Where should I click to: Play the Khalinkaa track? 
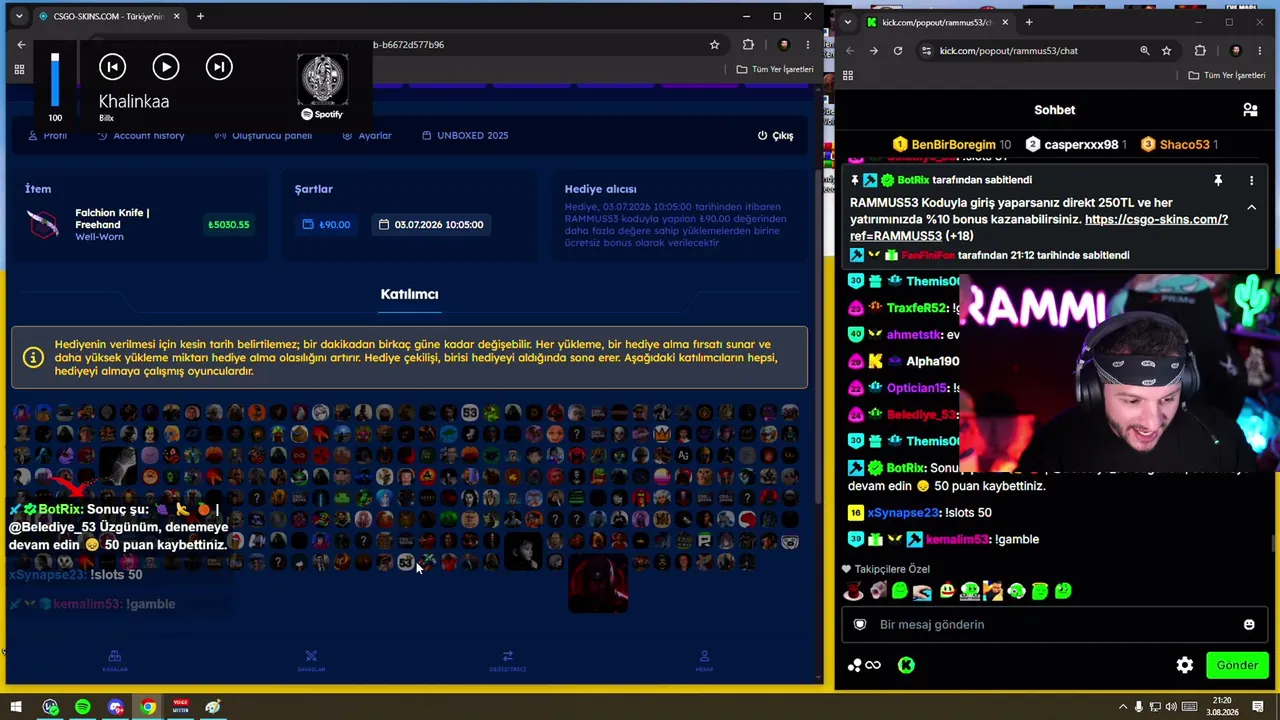(166, 67)
